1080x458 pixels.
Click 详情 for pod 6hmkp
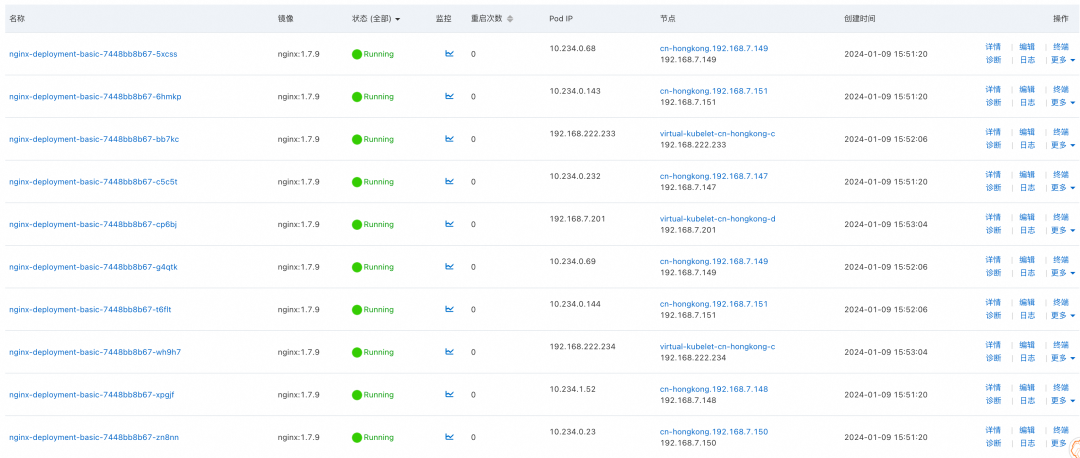(x=993, y=90)
